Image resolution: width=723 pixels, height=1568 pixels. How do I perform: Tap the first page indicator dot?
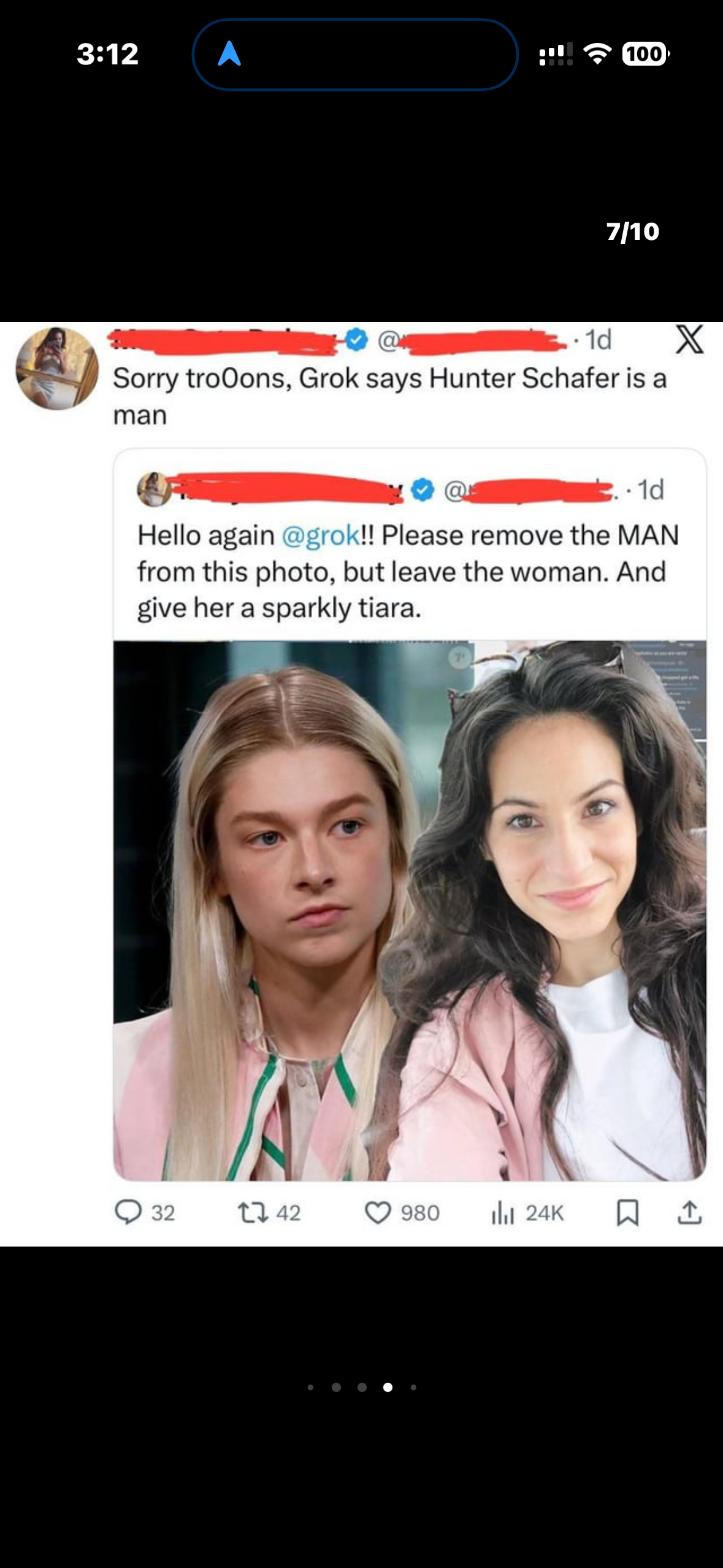coord(311,1387)
